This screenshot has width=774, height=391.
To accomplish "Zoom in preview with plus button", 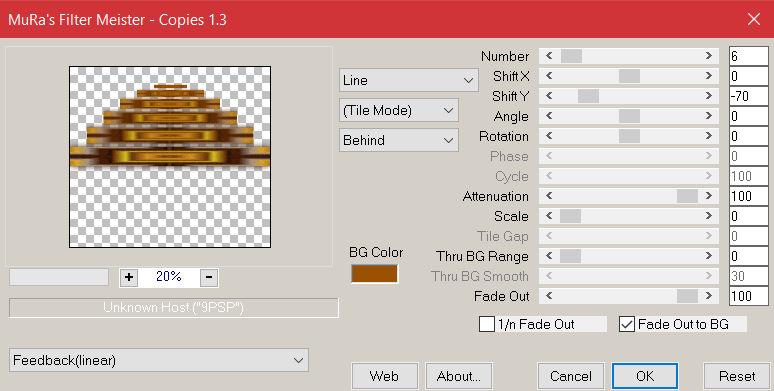I will (x=129, y=277).
